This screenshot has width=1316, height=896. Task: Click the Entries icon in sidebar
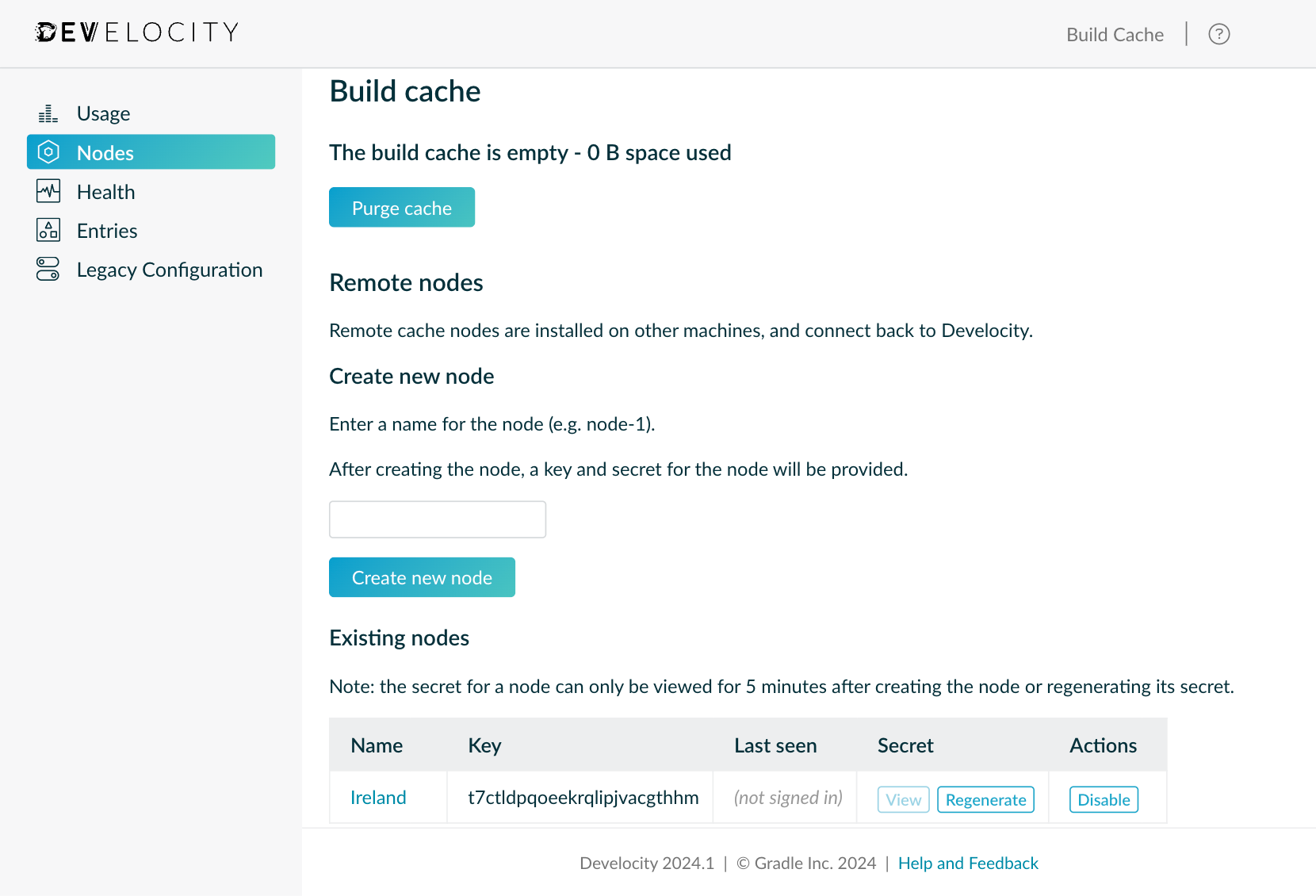click(48, 230)
